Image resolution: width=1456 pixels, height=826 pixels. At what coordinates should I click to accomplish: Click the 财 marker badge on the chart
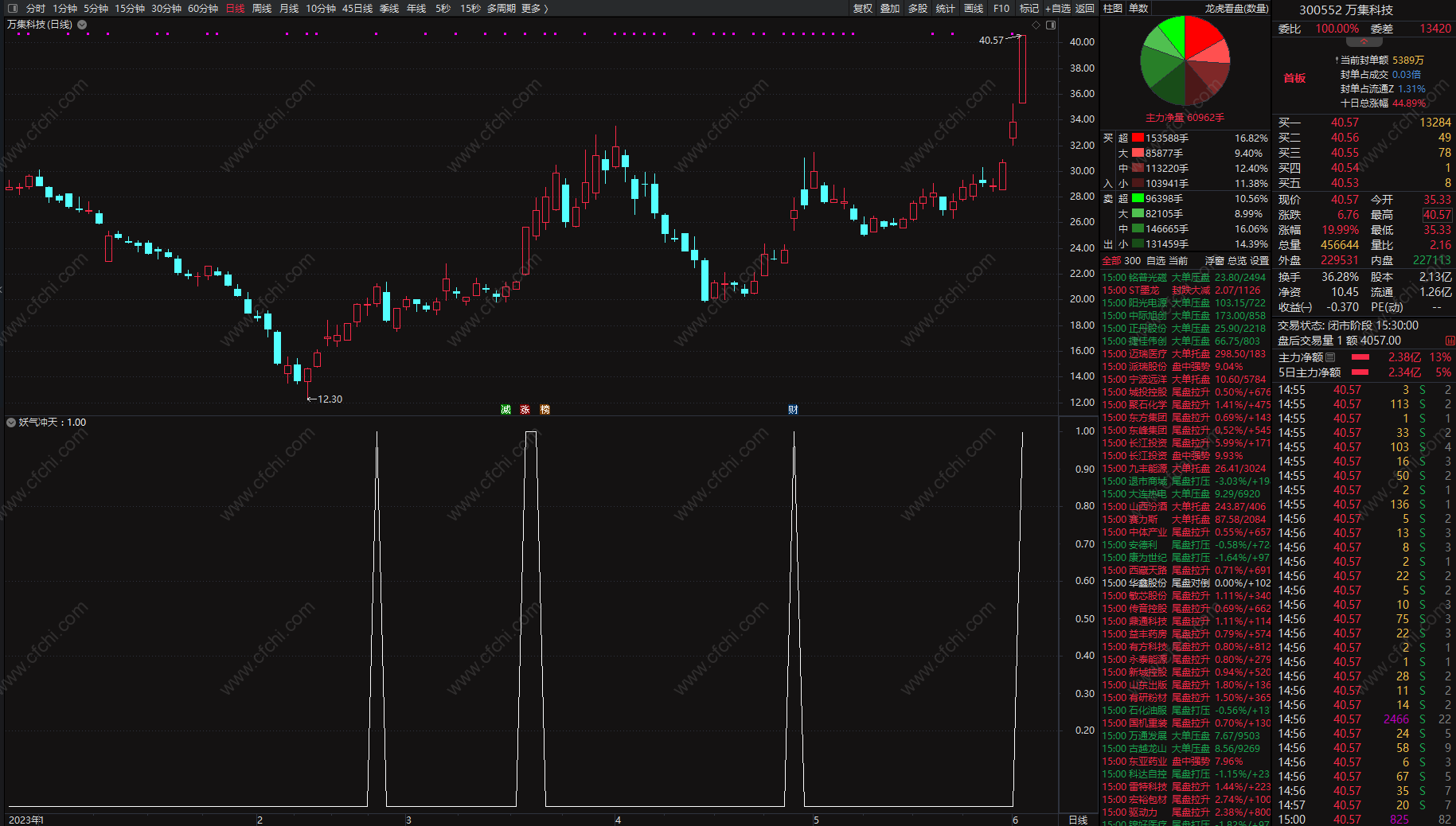click(793, 409)
